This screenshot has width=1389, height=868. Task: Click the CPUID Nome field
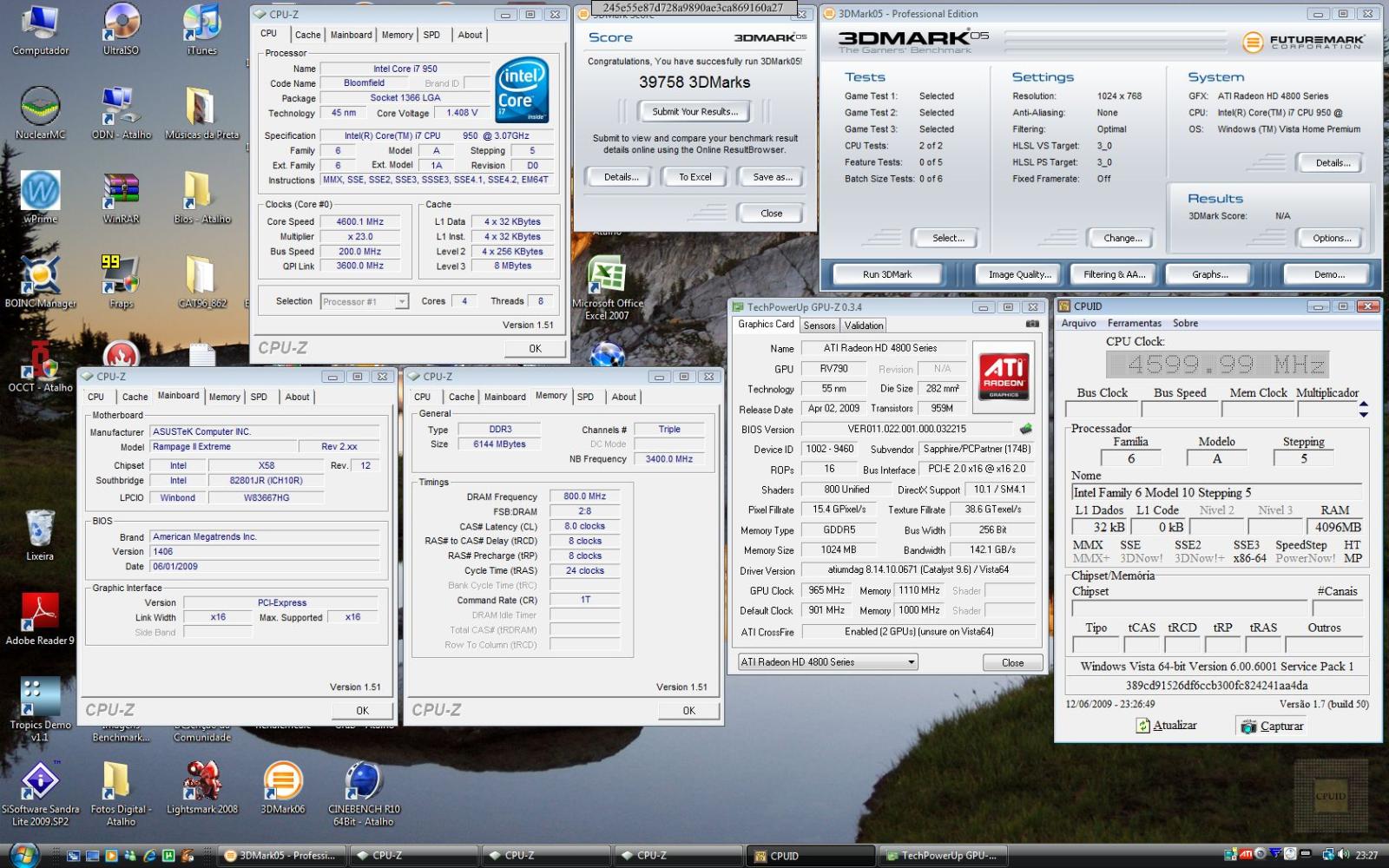click(1218, 492)
